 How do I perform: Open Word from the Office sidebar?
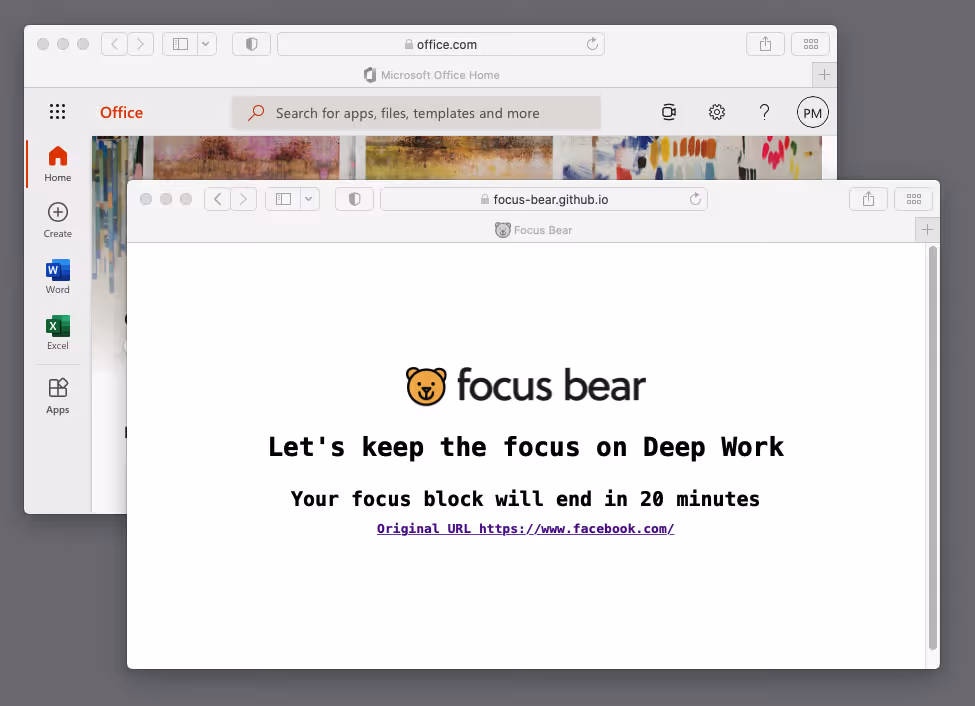tap(57, 276)
